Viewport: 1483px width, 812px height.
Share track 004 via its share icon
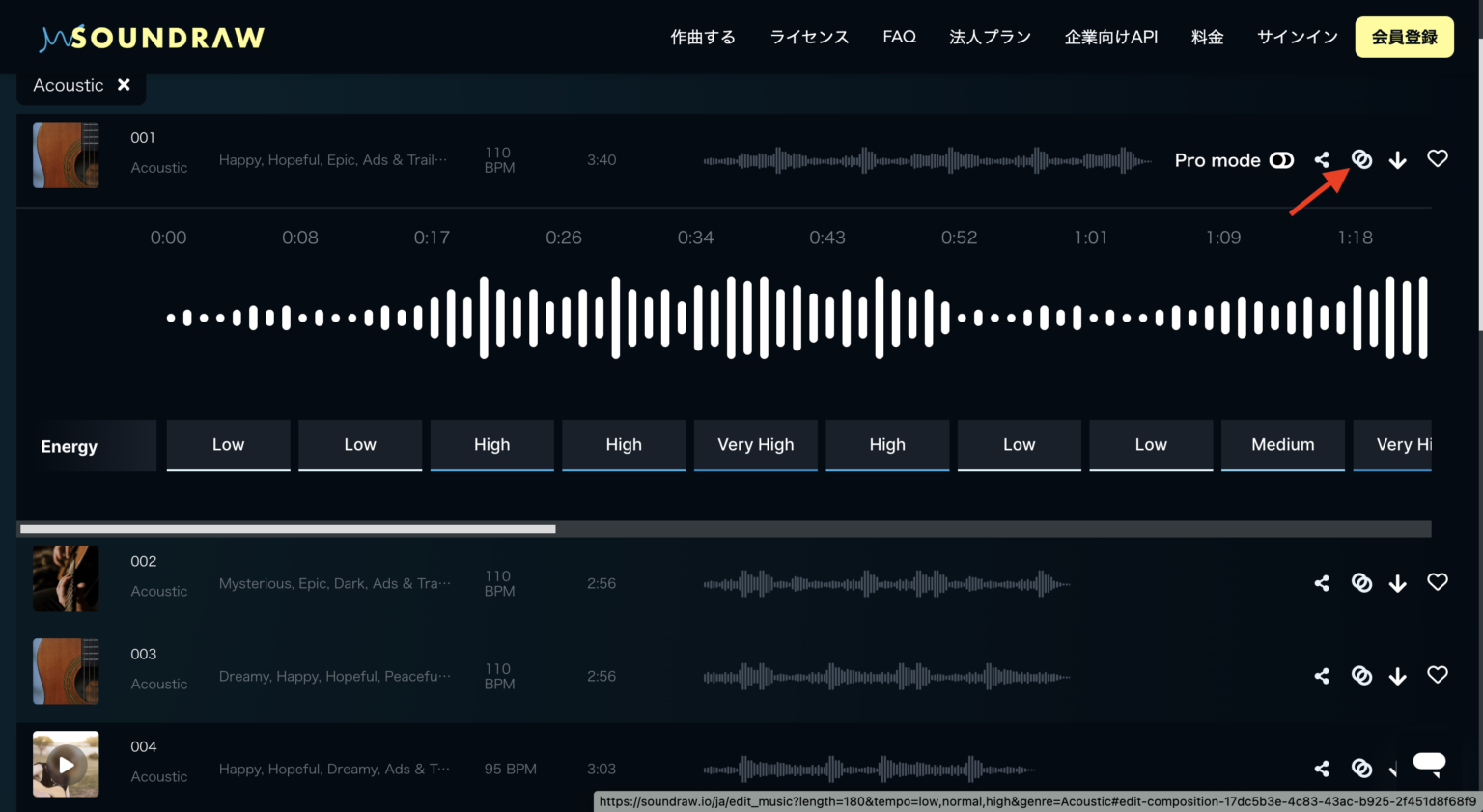(x=1322, y=769)
